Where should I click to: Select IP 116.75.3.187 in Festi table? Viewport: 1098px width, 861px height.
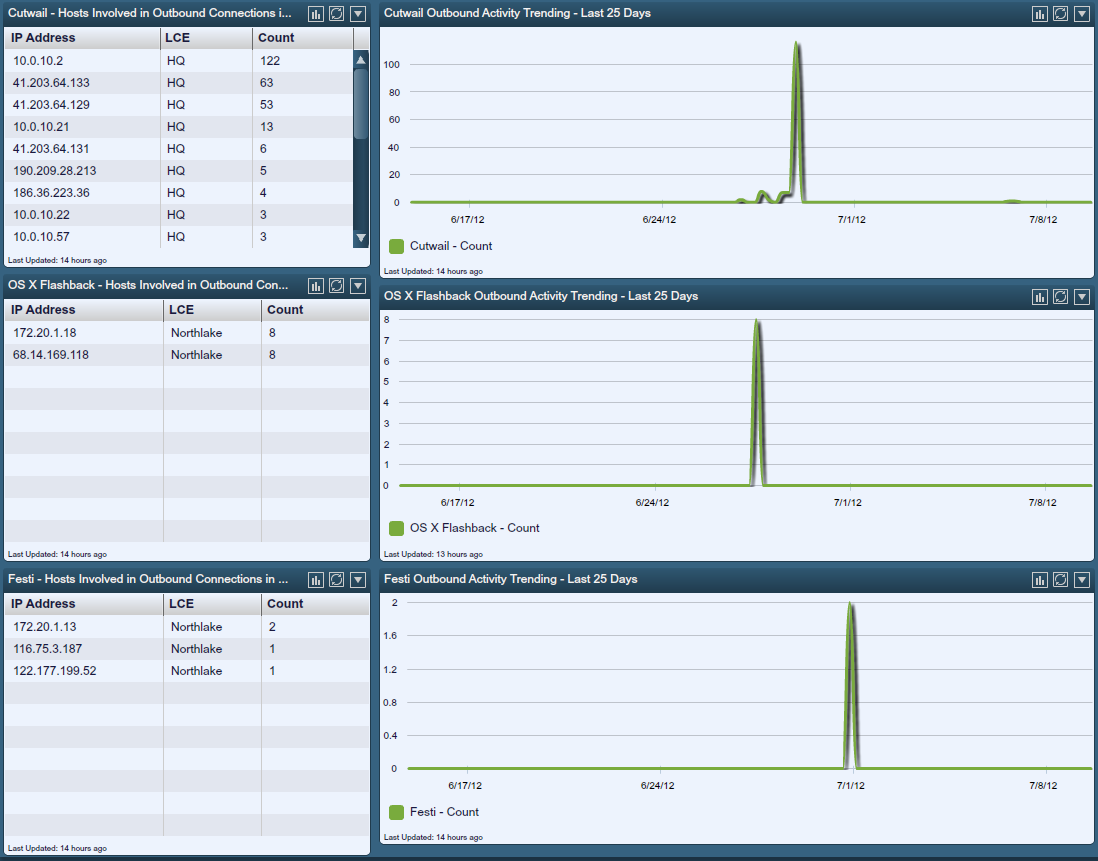[48, 649]
